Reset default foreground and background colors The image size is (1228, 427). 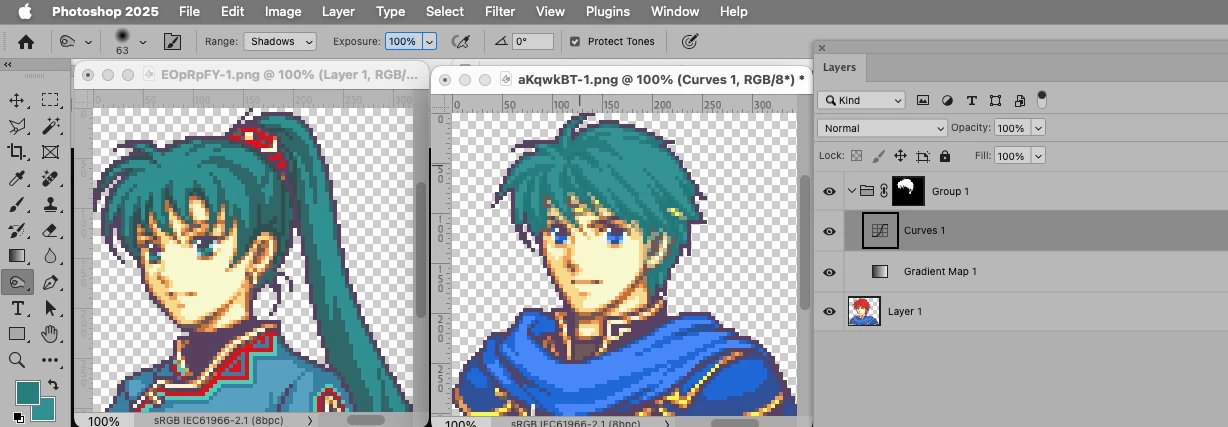point(19,417)
